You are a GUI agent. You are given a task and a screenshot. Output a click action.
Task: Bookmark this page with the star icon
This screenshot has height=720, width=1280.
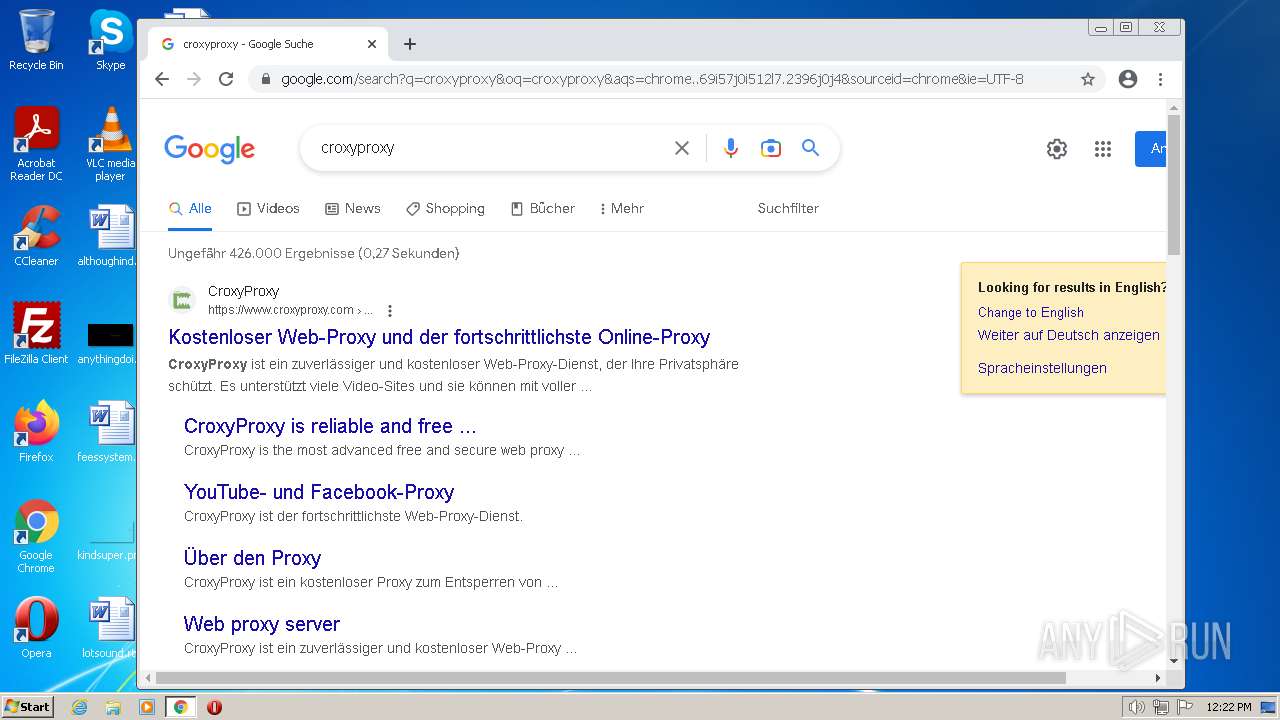1088,79
